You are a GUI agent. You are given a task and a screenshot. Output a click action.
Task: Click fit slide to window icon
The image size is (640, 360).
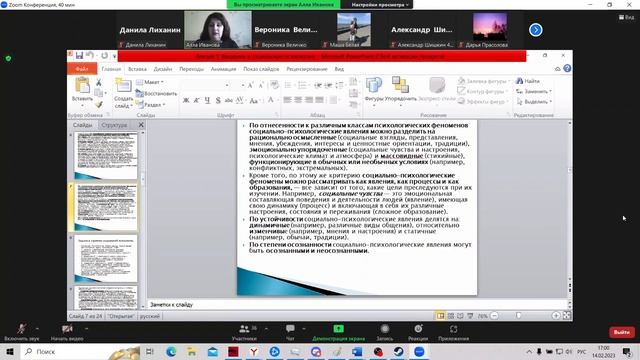567,316
